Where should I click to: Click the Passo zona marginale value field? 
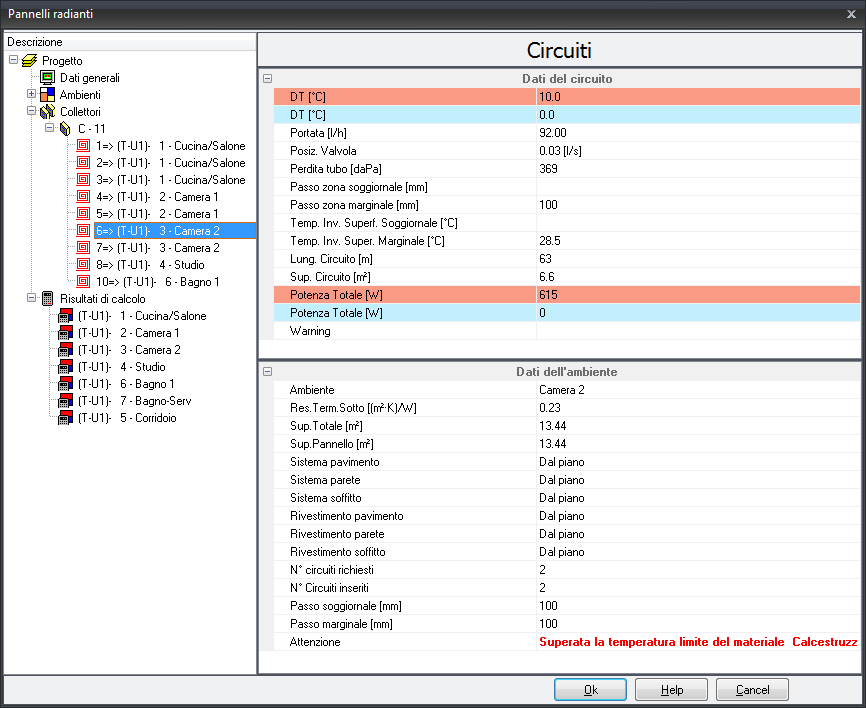pyautogui.click(x=697, y=205)
